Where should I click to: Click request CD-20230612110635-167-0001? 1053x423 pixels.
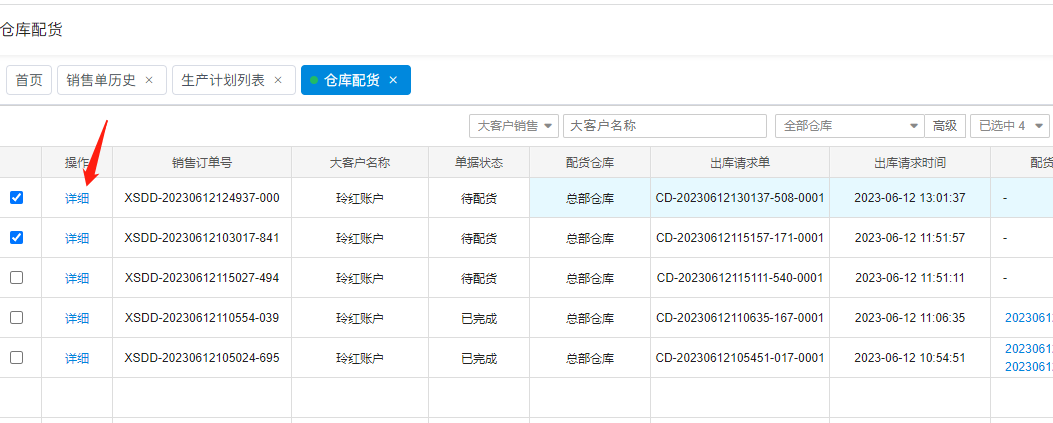[x=740, y=318]
